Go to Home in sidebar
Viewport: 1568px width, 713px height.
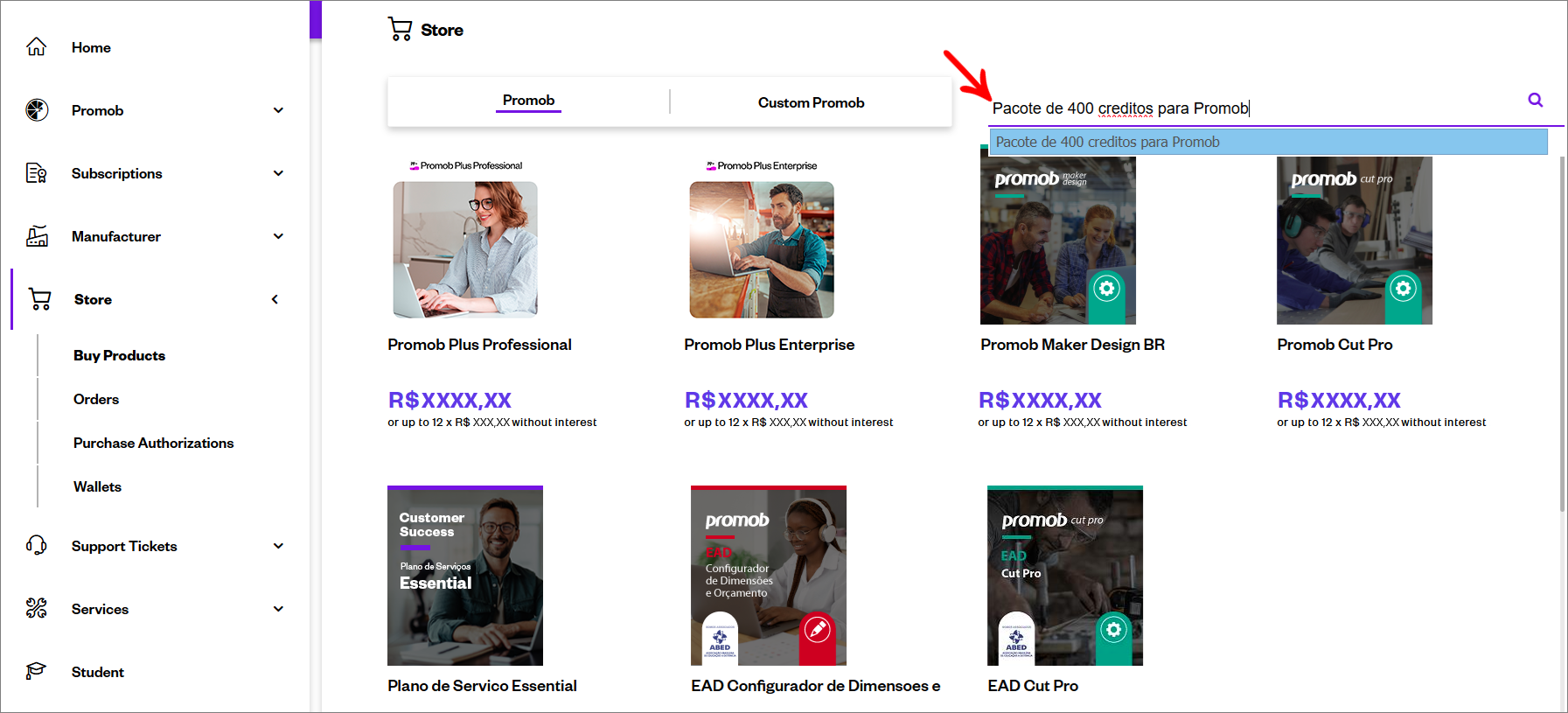91,47
